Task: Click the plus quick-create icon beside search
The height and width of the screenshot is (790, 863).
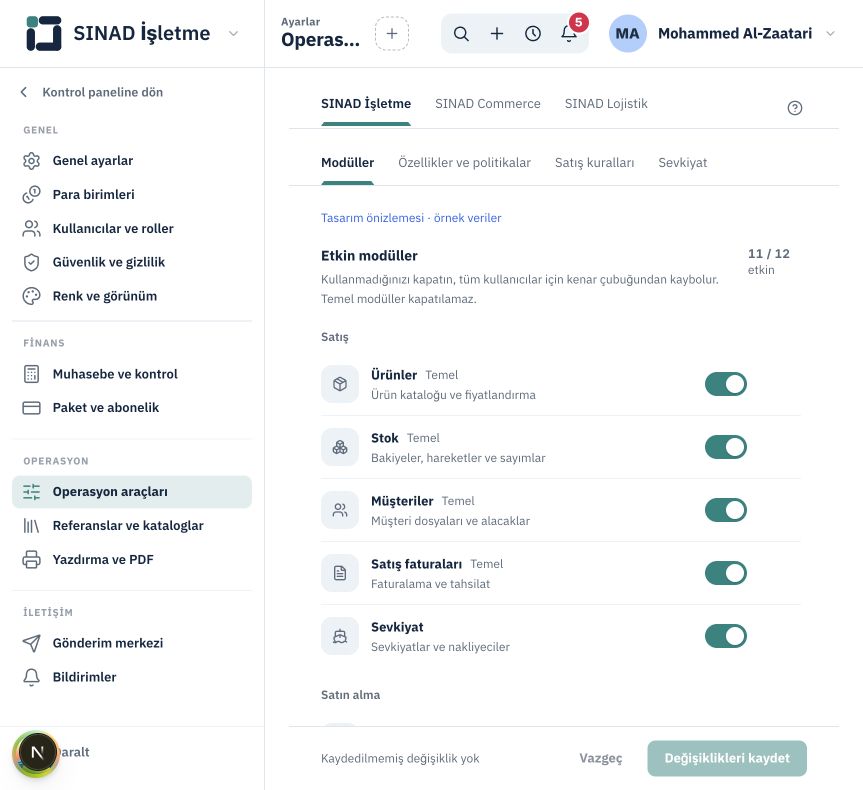Action: coord(497,34)
